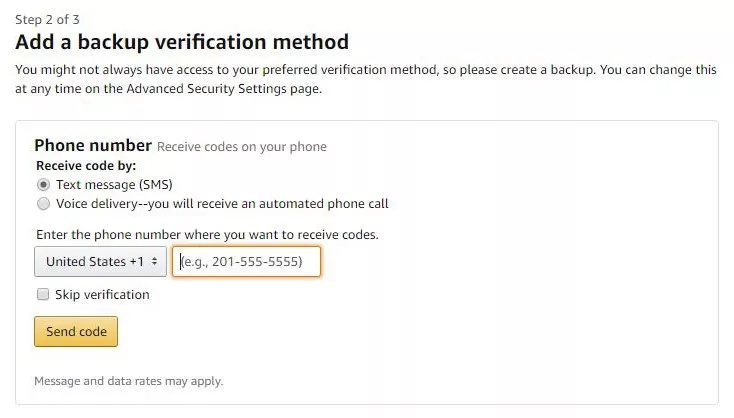Click the "Phone number" section title

93,146
